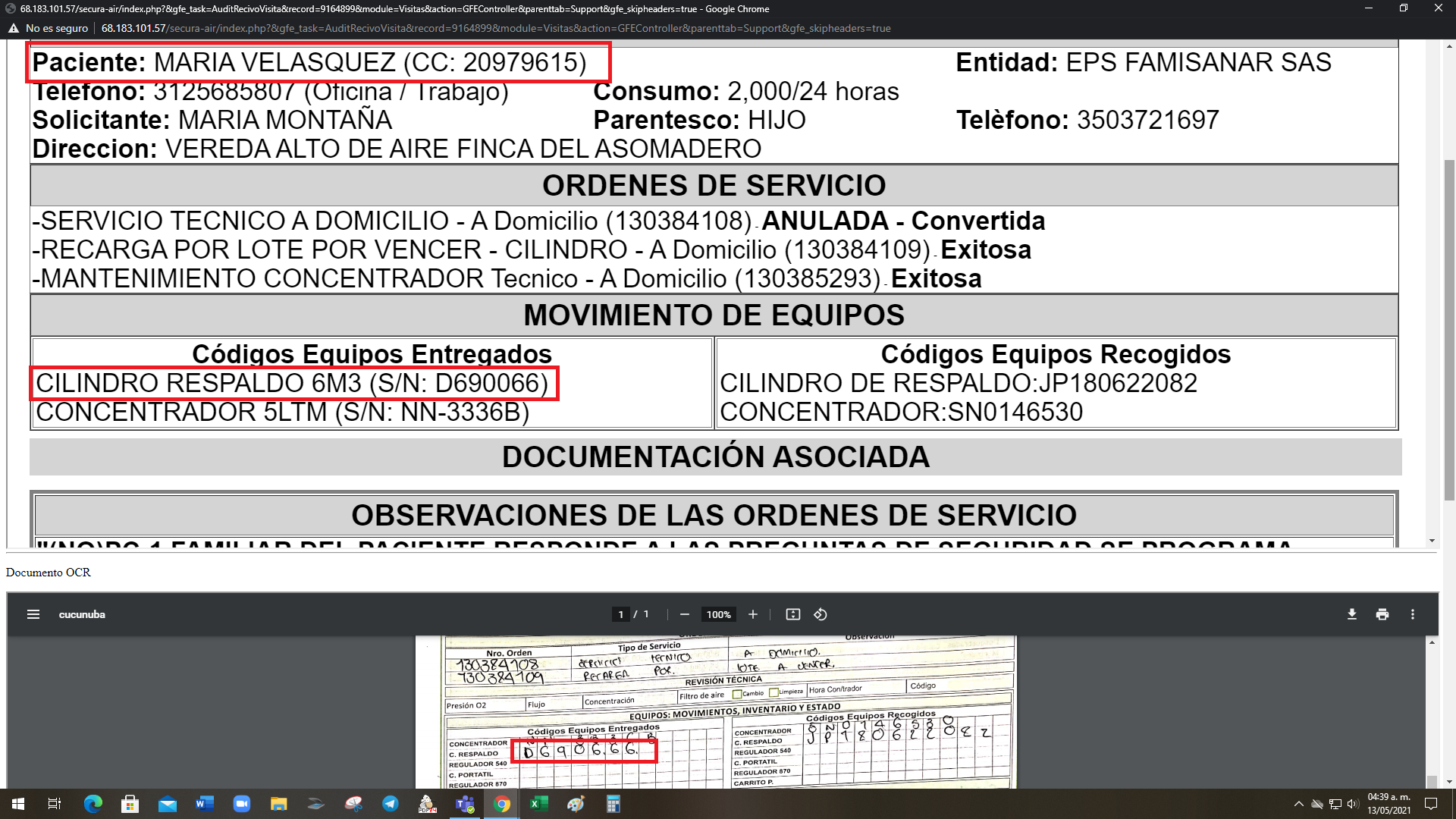Viewport: 1456px width, 819px height.
Task: Click the Consumo 2,000/24 horas text
Action: click(746, 91)
